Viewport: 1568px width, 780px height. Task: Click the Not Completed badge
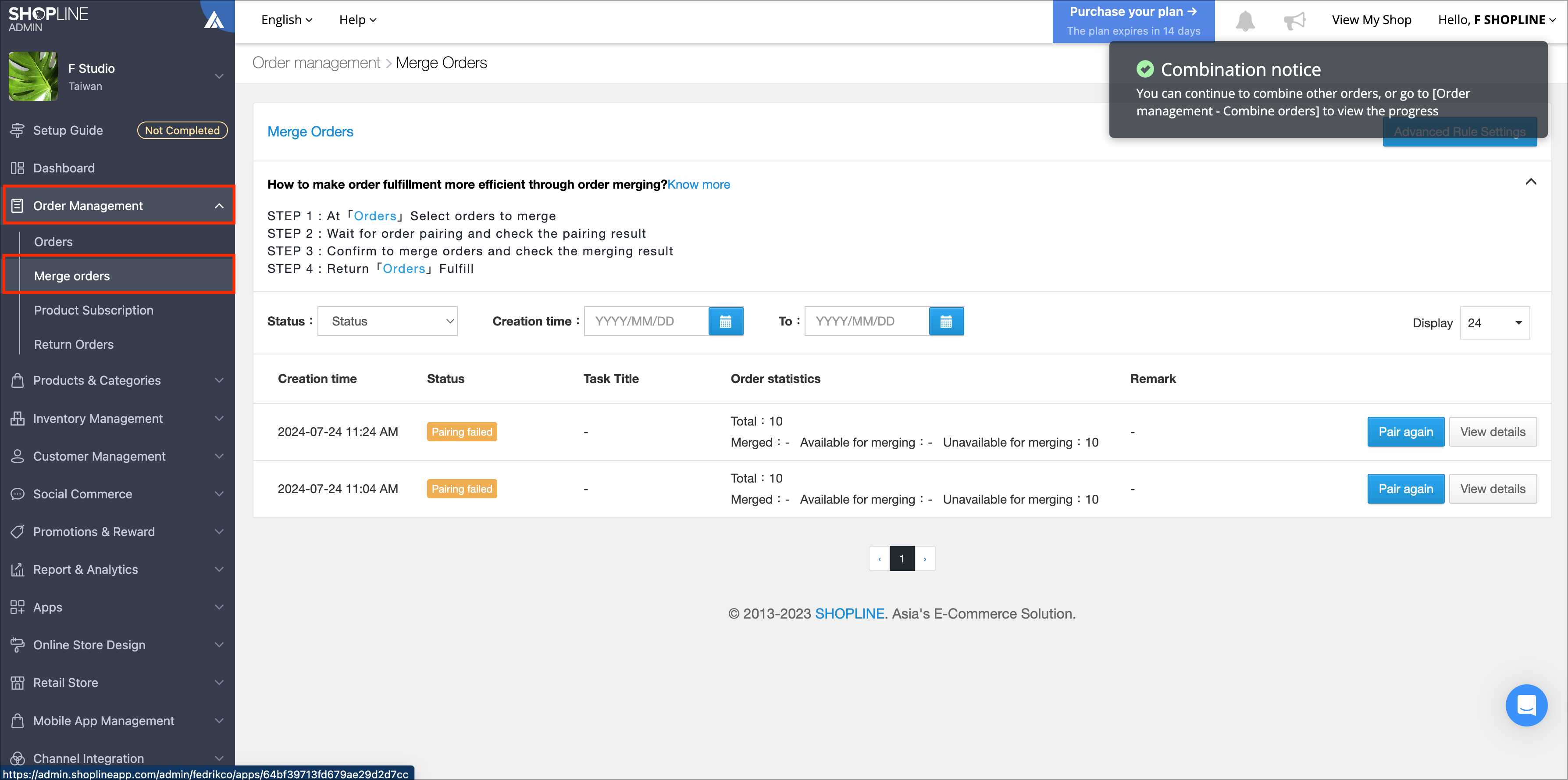point(182,130)
